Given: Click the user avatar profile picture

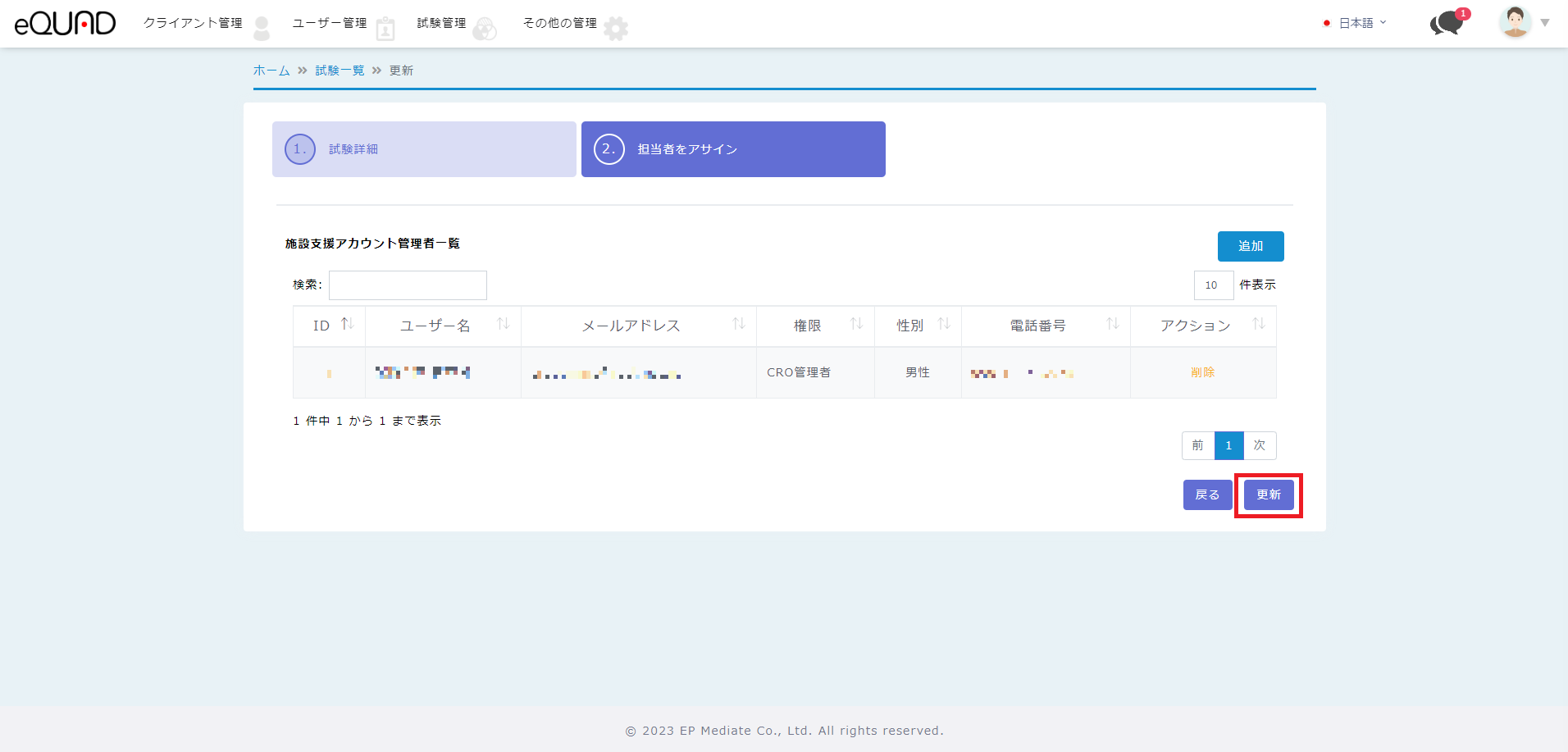Looking at the screenshot, I should 1515,22.
